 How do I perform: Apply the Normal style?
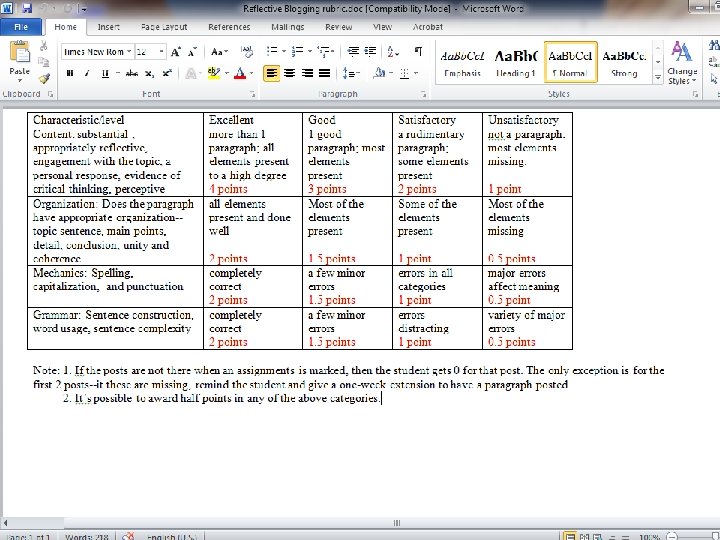click(570, 62)
